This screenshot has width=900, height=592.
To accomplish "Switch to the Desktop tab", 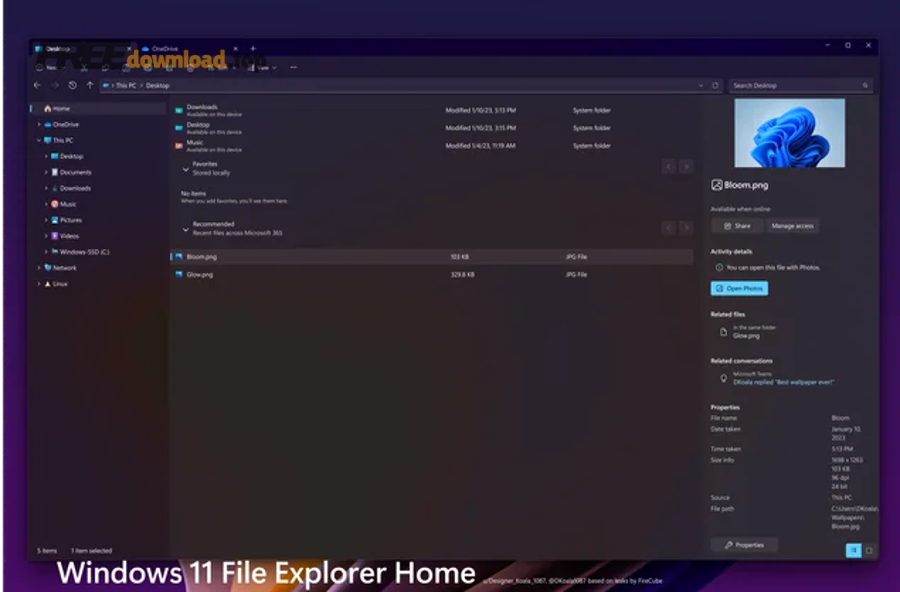I will 84,49.
